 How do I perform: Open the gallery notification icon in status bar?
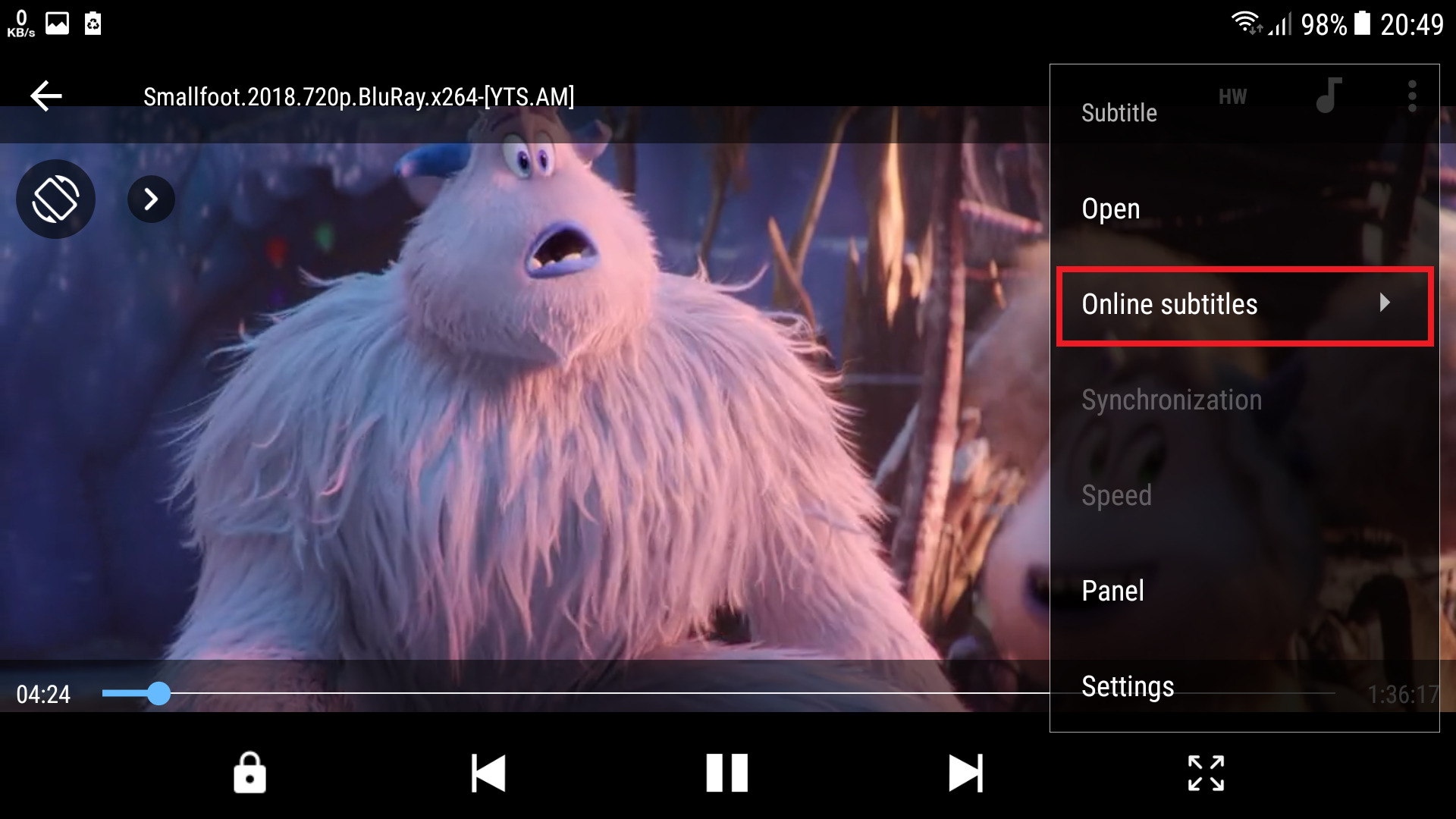pos(57,24)
